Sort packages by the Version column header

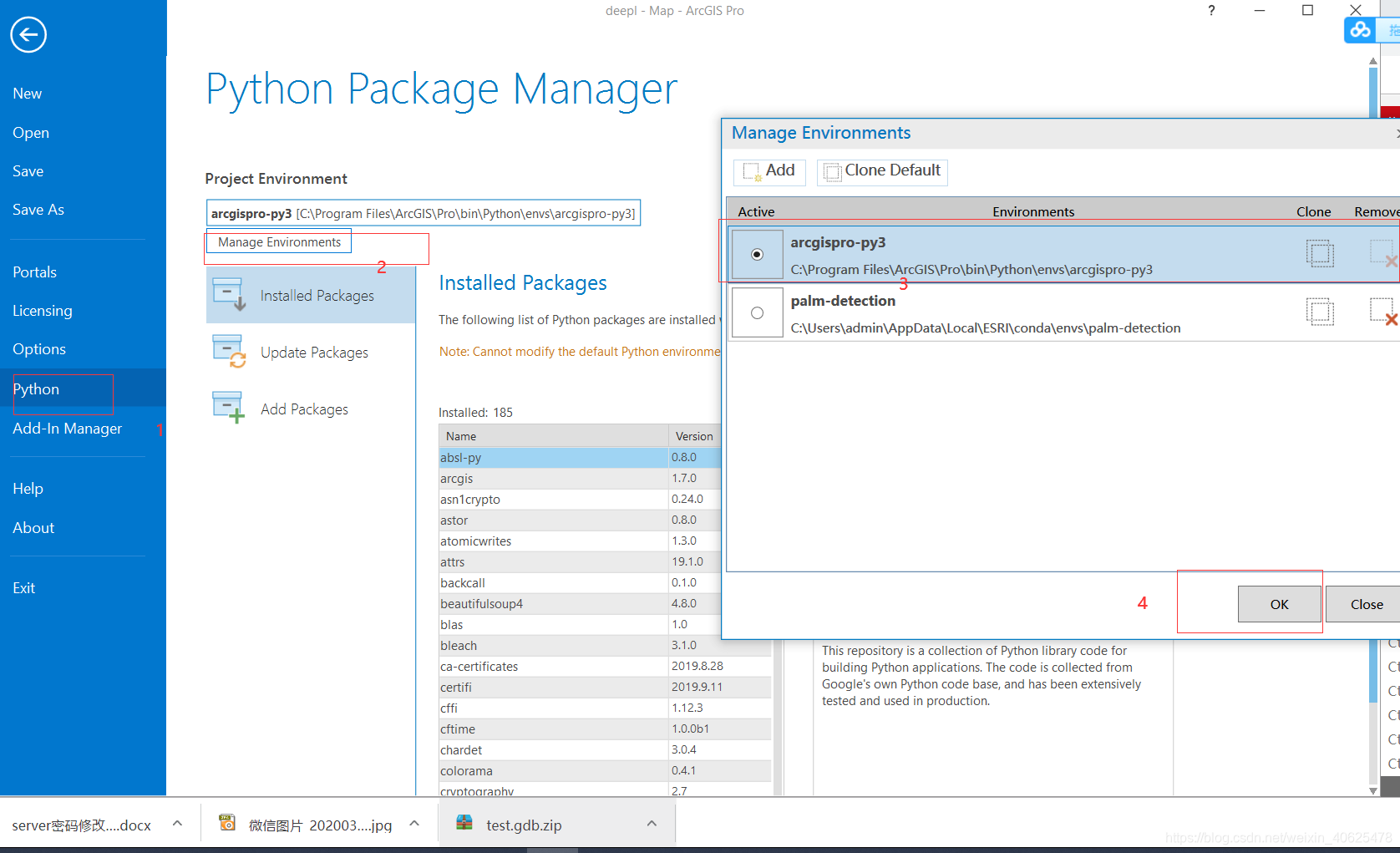click(x=694, y=436)
